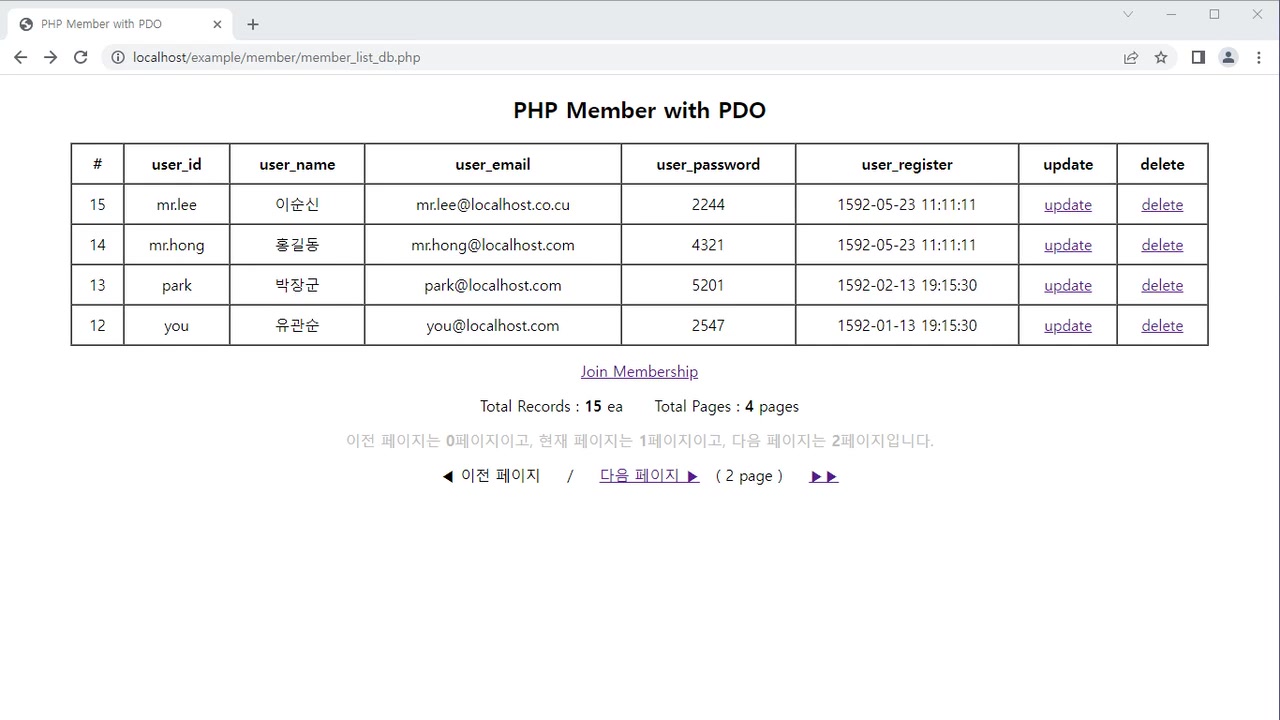The width and height of the screenshot is (1280, 720).
Task: Open the Join Membership link
Action: pos(639,372)
